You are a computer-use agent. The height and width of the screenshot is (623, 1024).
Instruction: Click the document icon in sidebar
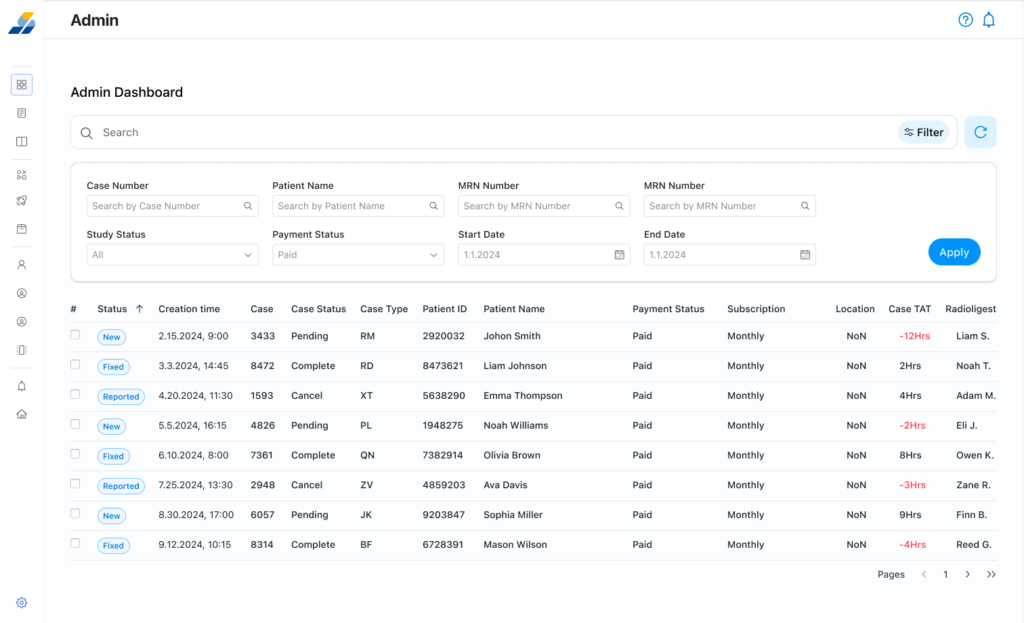(x=22, y=113)
